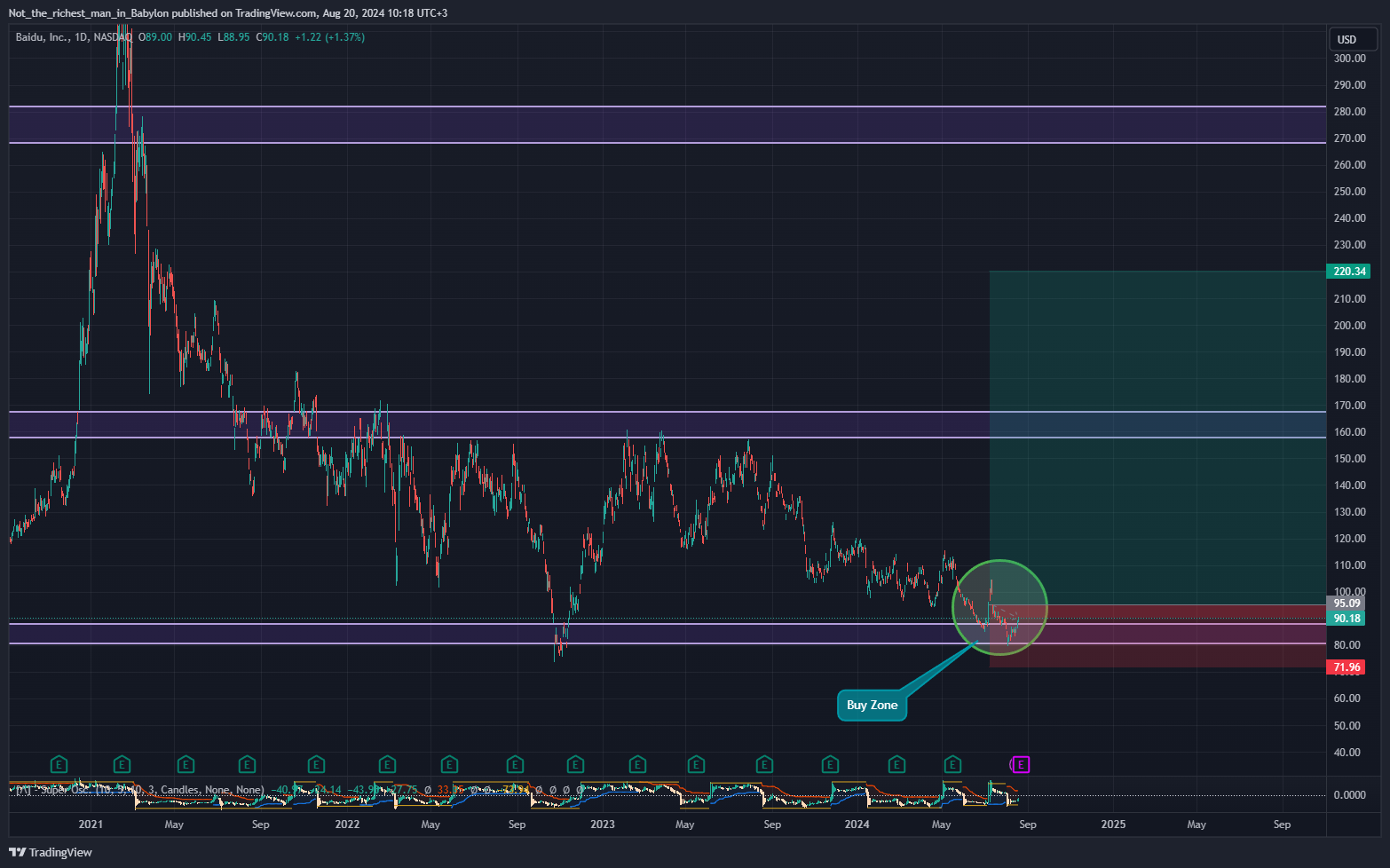This screenshot has width=1390, height=868.
Task: Click the 2025 label on time axis
Action: pyautogui.click(x=1113, y=825)
